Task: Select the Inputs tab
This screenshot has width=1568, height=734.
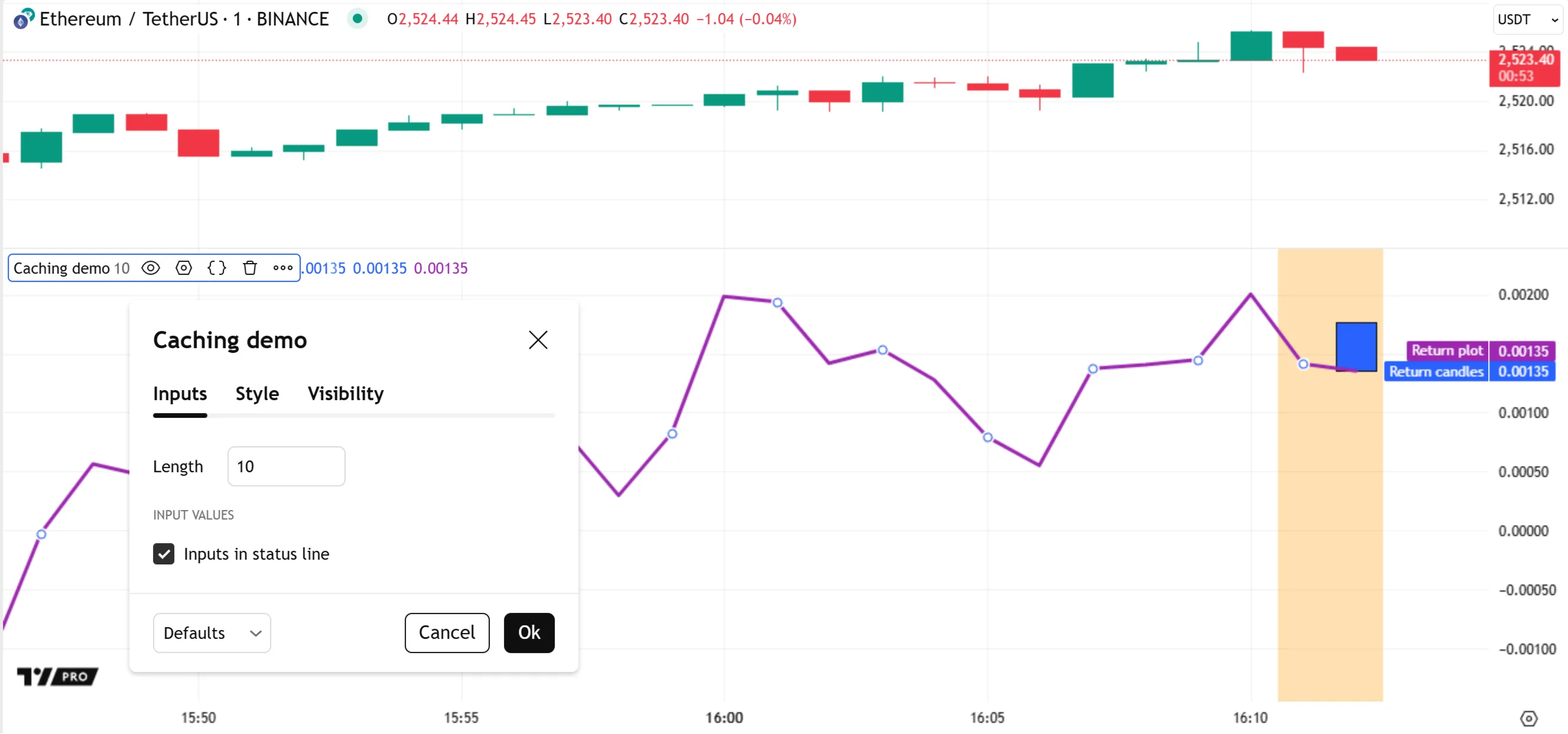Action: pos(180,394)
